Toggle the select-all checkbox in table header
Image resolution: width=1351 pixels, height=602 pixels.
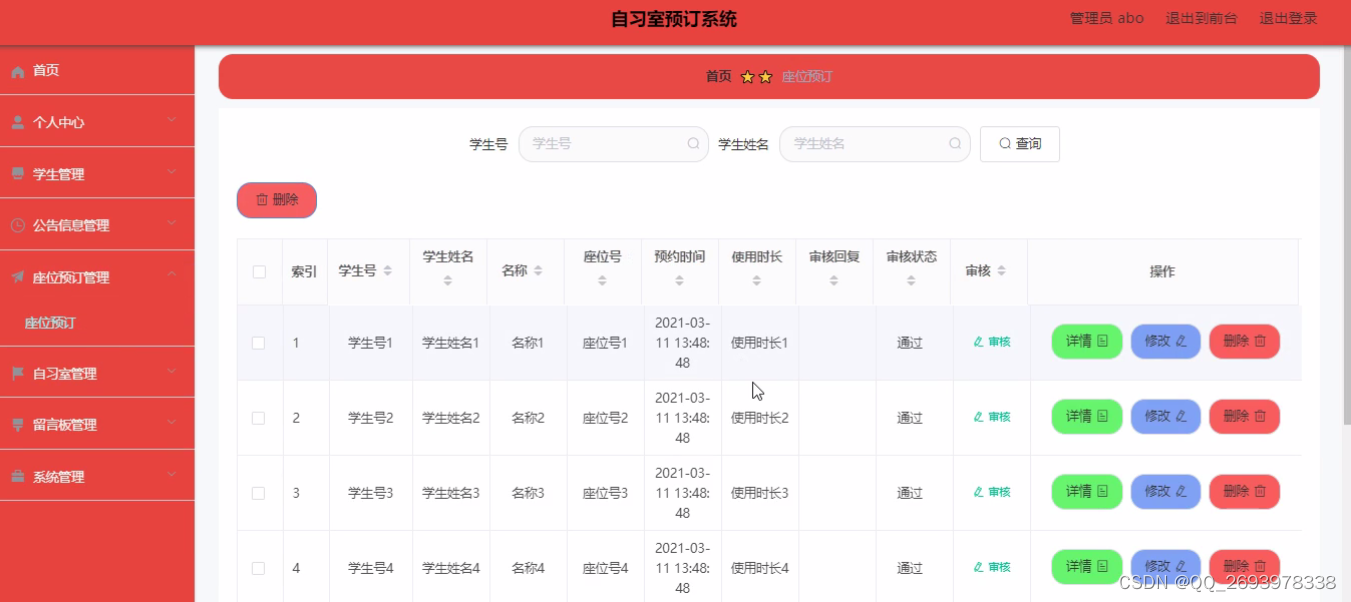click(259, 272)
